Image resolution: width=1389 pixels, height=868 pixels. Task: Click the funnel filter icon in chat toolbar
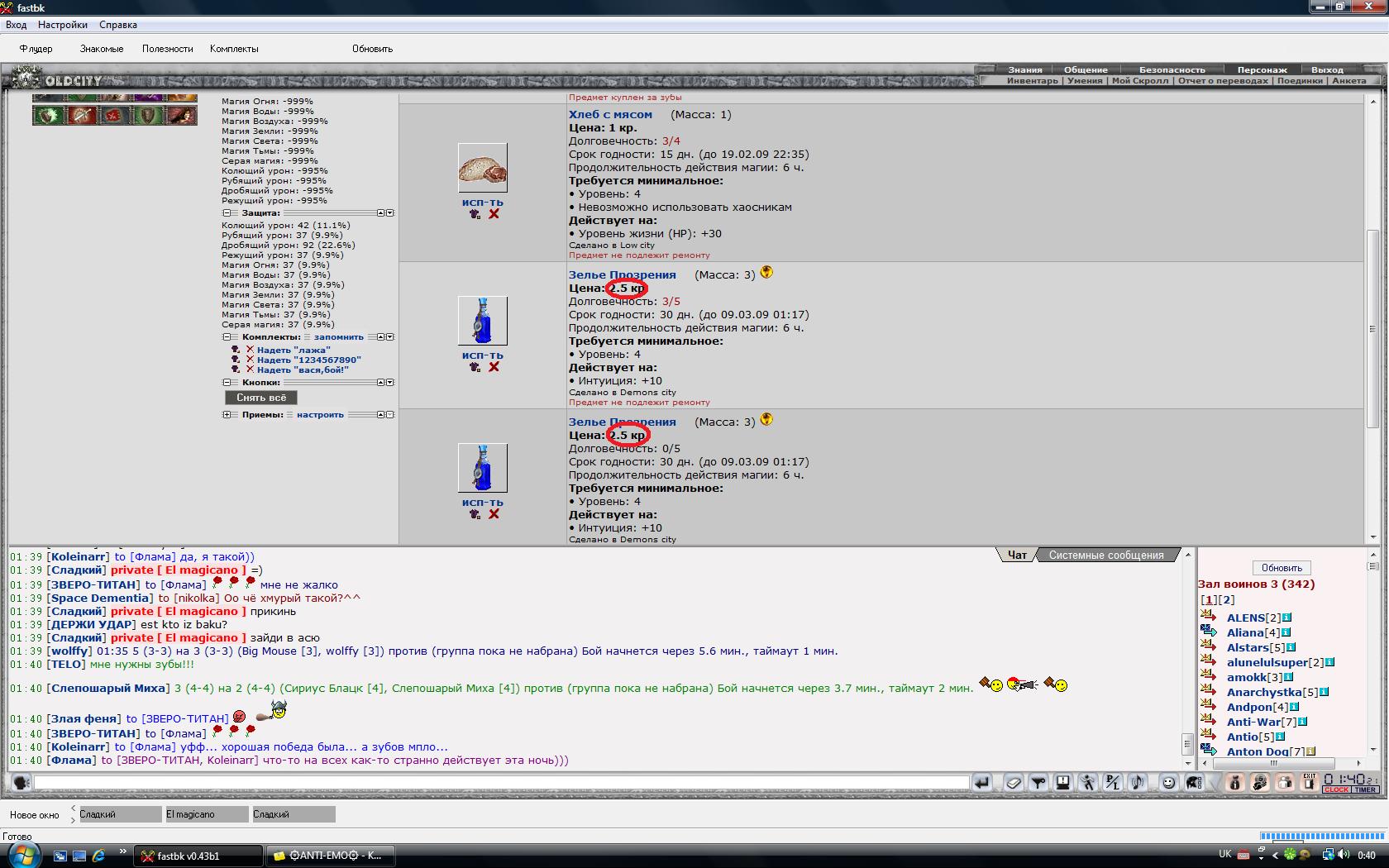1038,782
